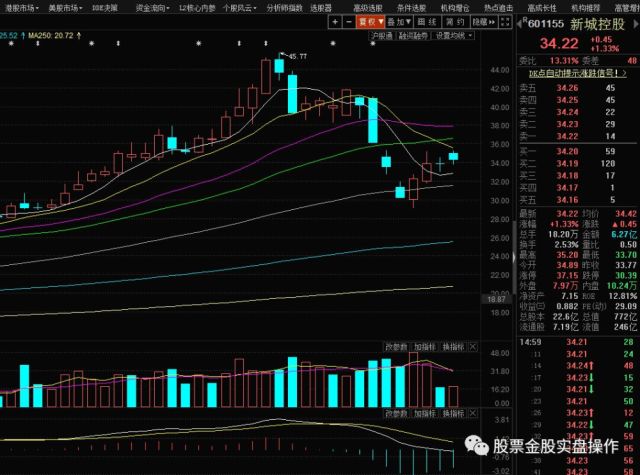Click 改参数 on the volume panel
The height and width of the screenshot is (475, 640).
pos(396,347)
